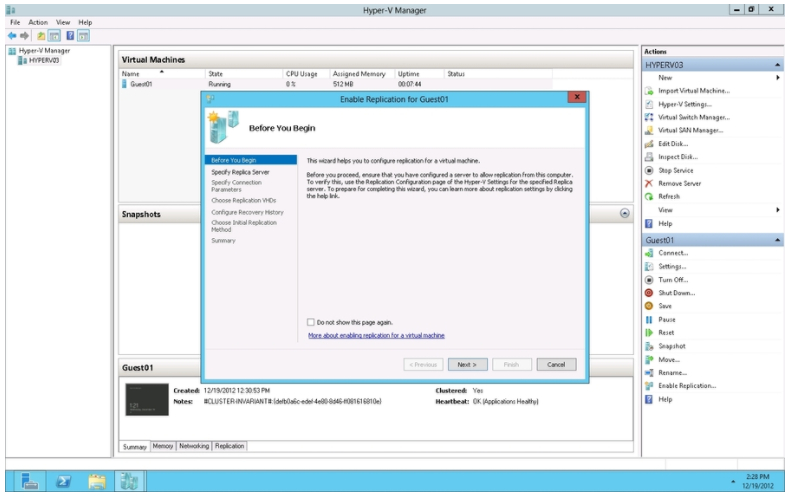
Task: Open File Explorer from taskbar
Action: tap(97, 481)
